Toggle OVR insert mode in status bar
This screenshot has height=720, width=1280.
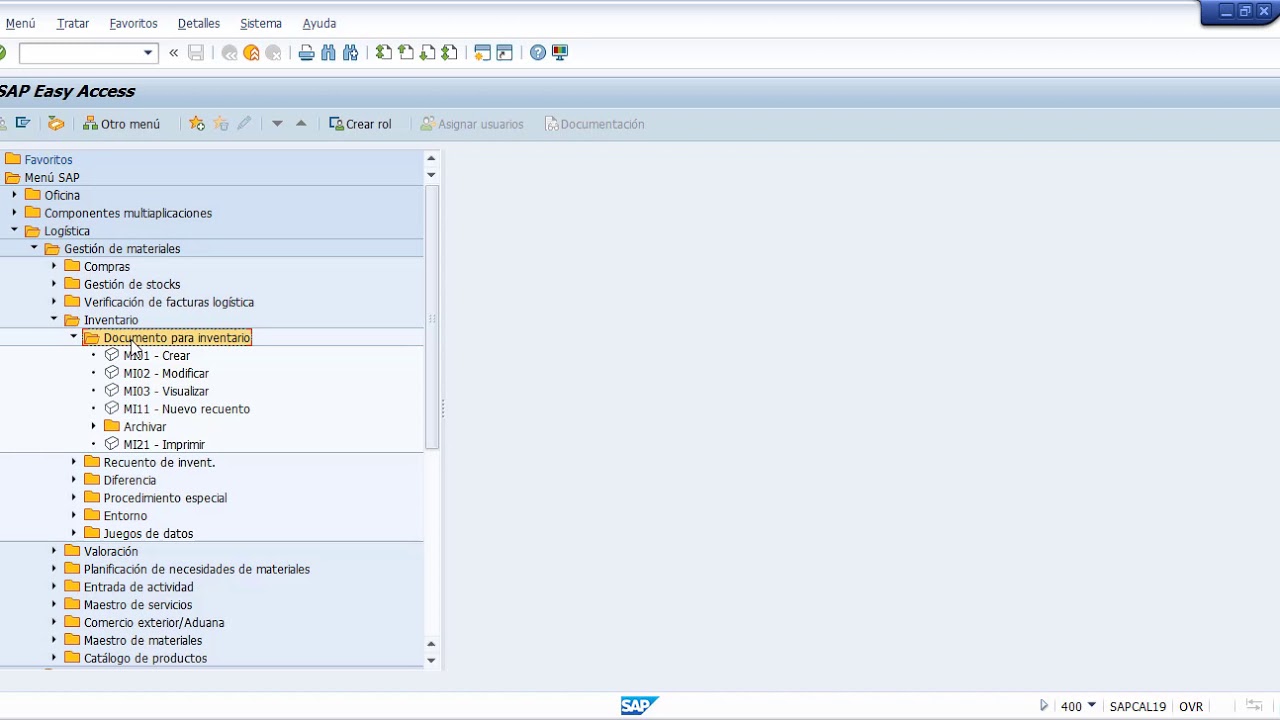(1190, 706)
